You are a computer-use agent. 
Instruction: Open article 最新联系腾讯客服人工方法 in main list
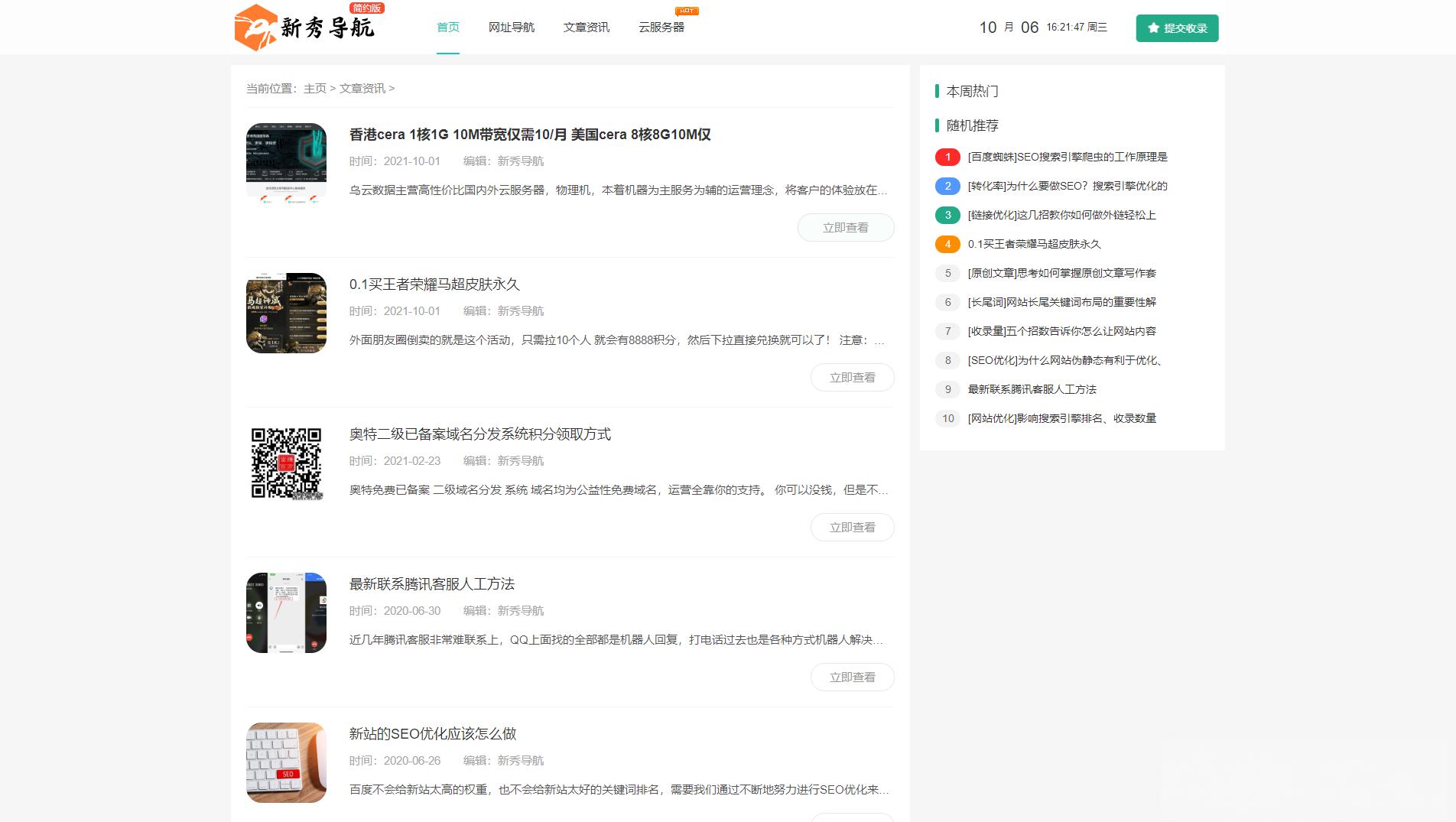tap(432, 584)
